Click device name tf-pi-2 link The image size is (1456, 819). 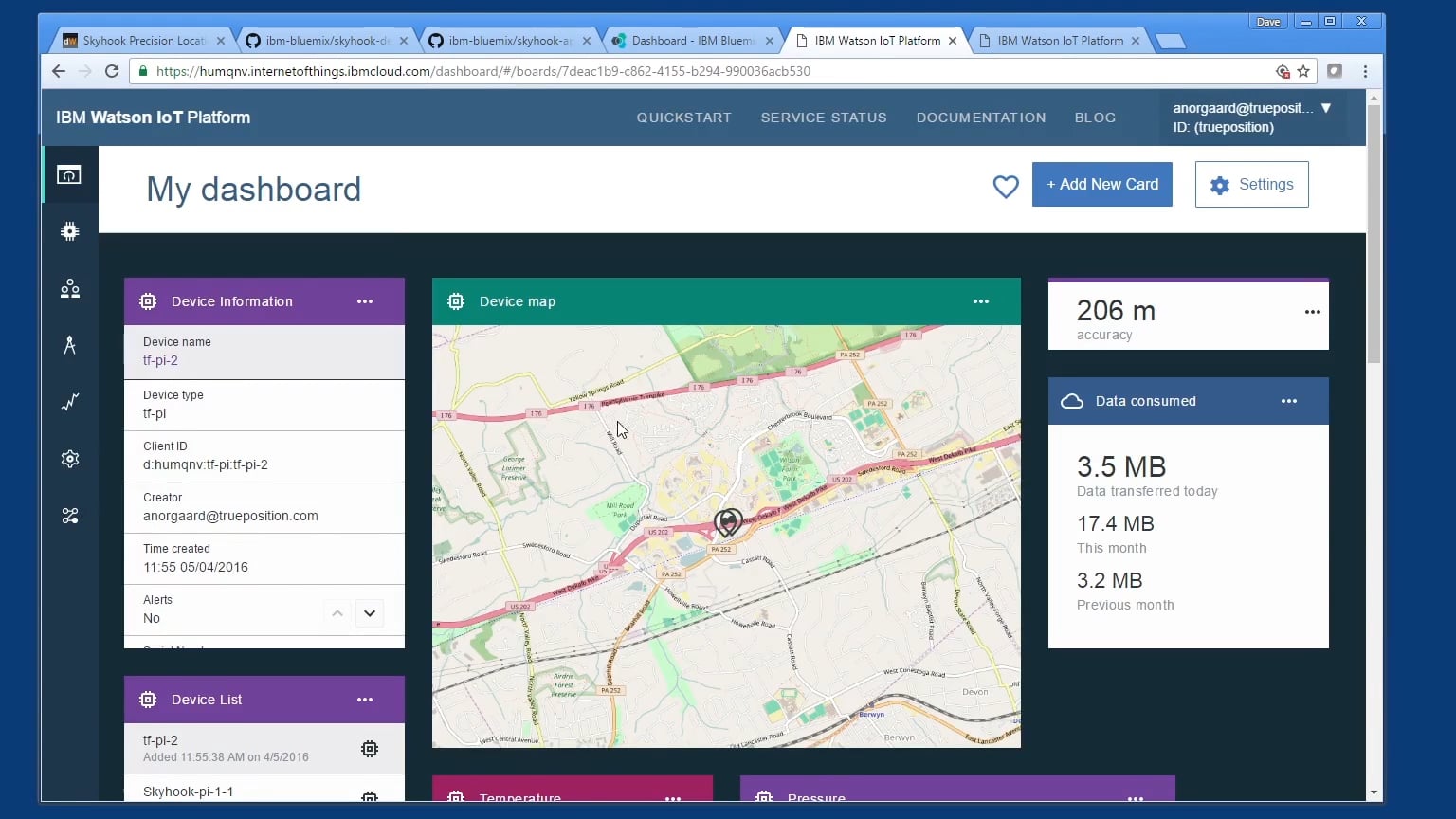160,360
